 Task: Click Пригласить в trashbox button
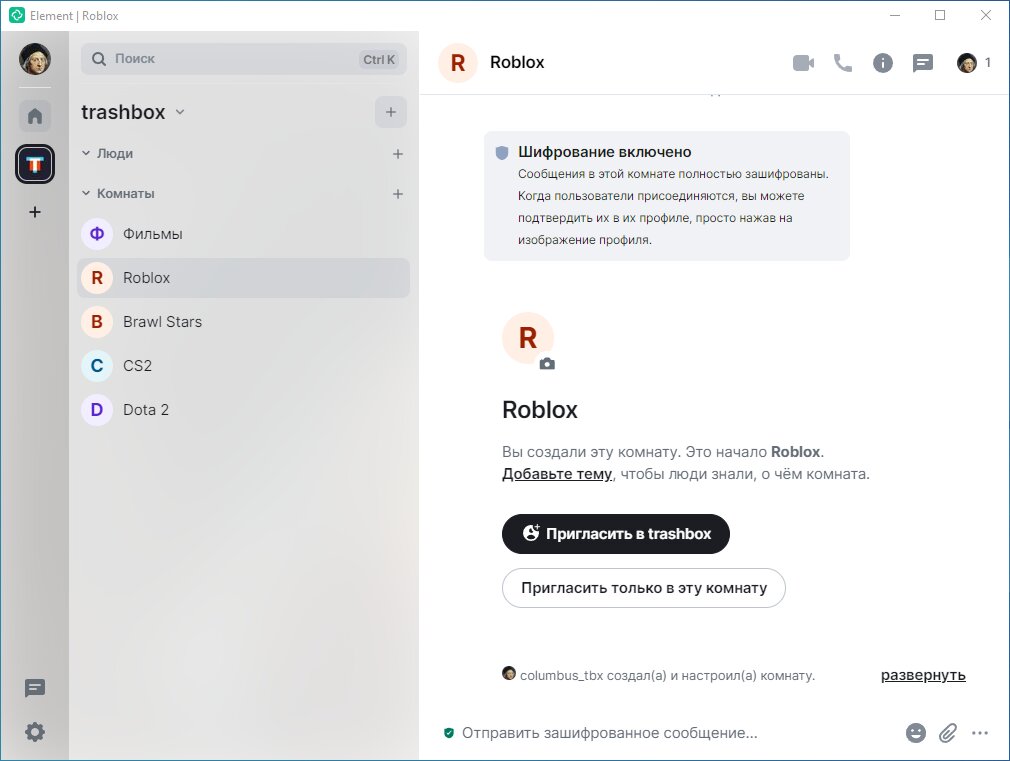(616, 534)
